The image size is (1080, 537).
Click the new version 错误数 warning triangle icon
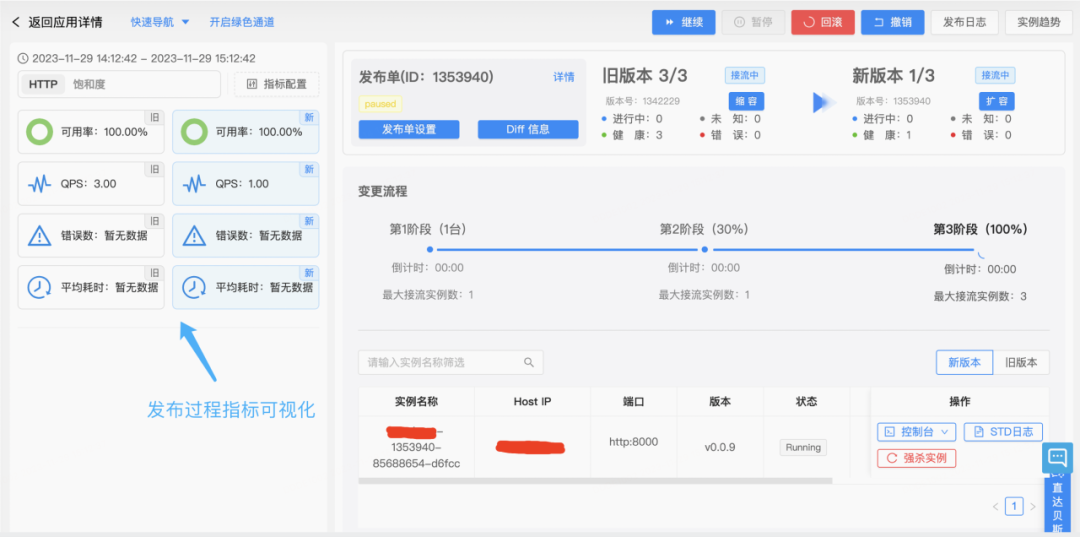[194, 235]
